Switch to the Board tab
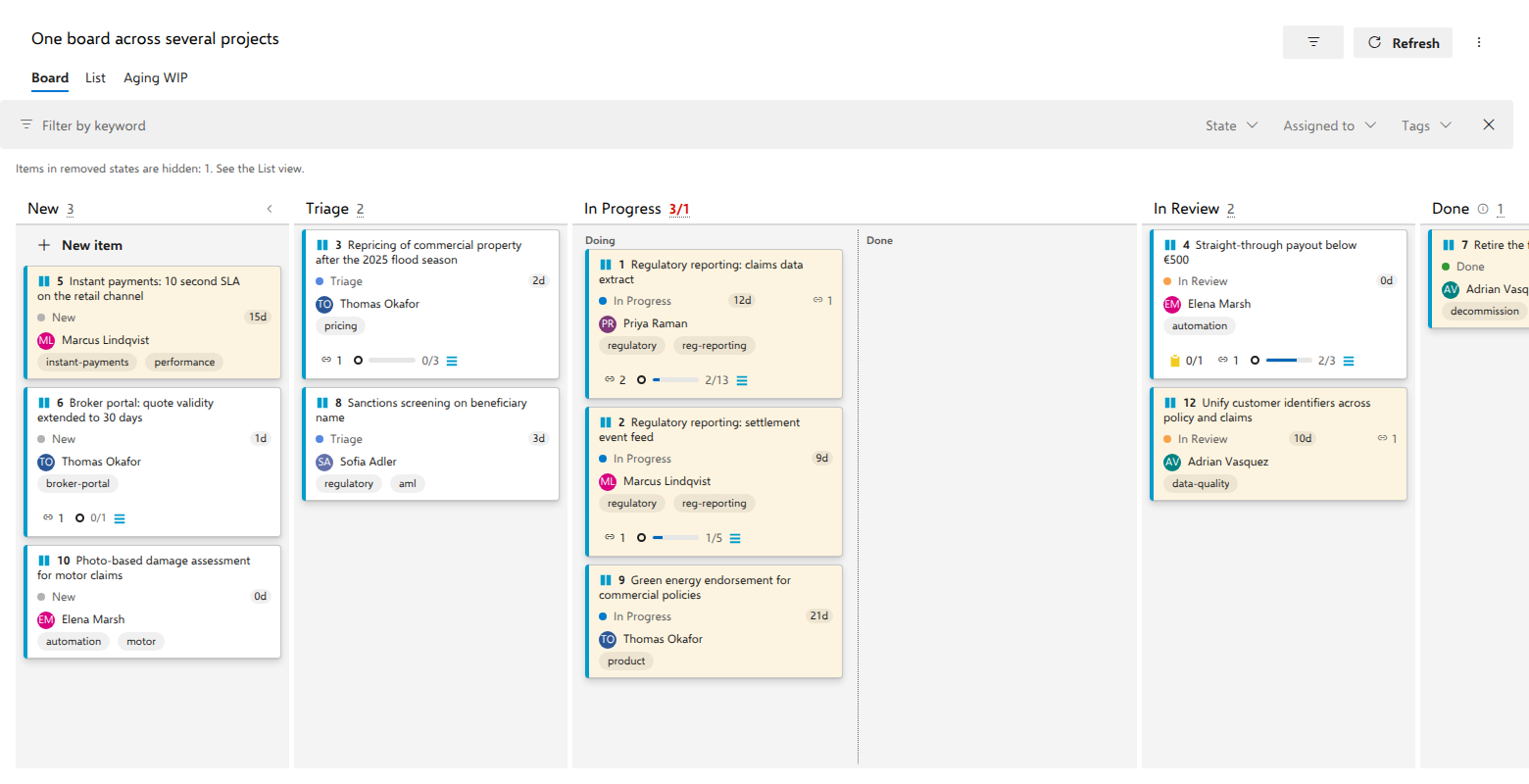The height and width of the screenshot is (784, 1529). (x=50, y=78)
